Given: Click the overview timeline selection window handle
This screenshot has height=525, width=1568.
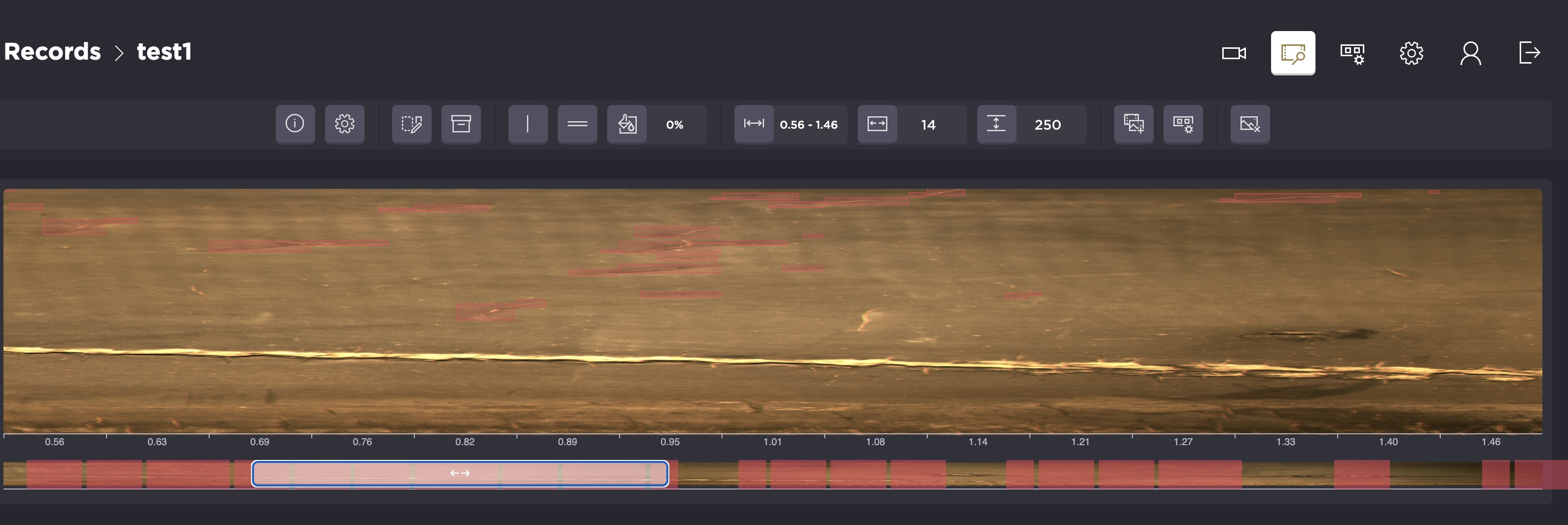Looking at the screenshot, I should tap(460, 473).
